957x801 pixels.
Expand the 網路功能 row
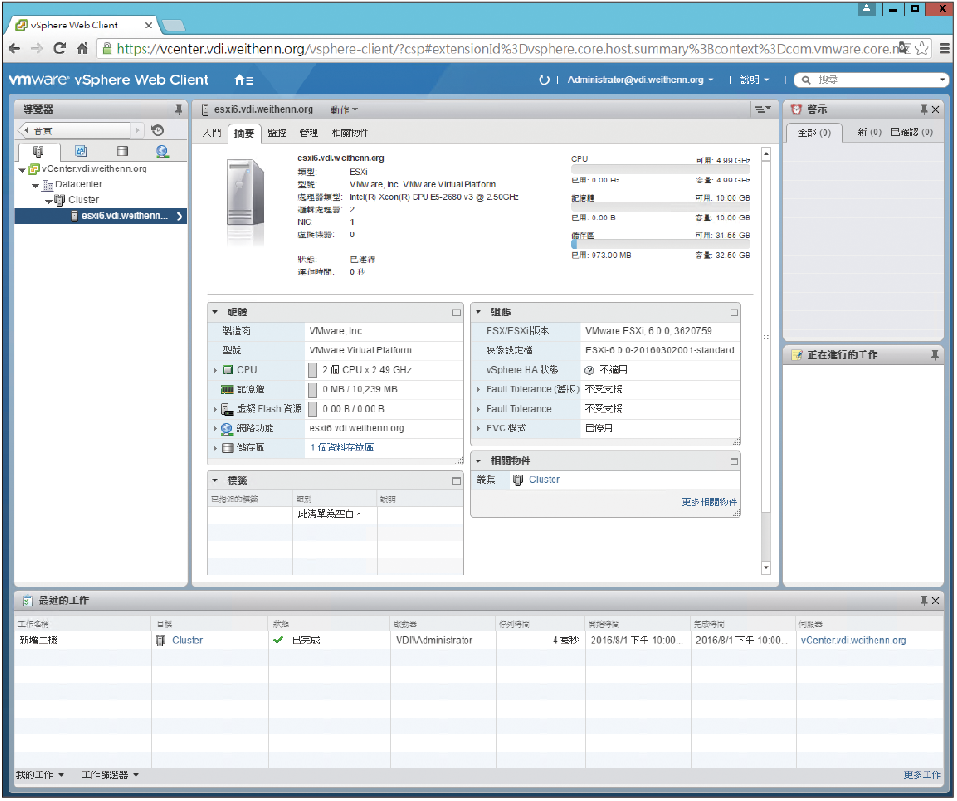point(215,429)
